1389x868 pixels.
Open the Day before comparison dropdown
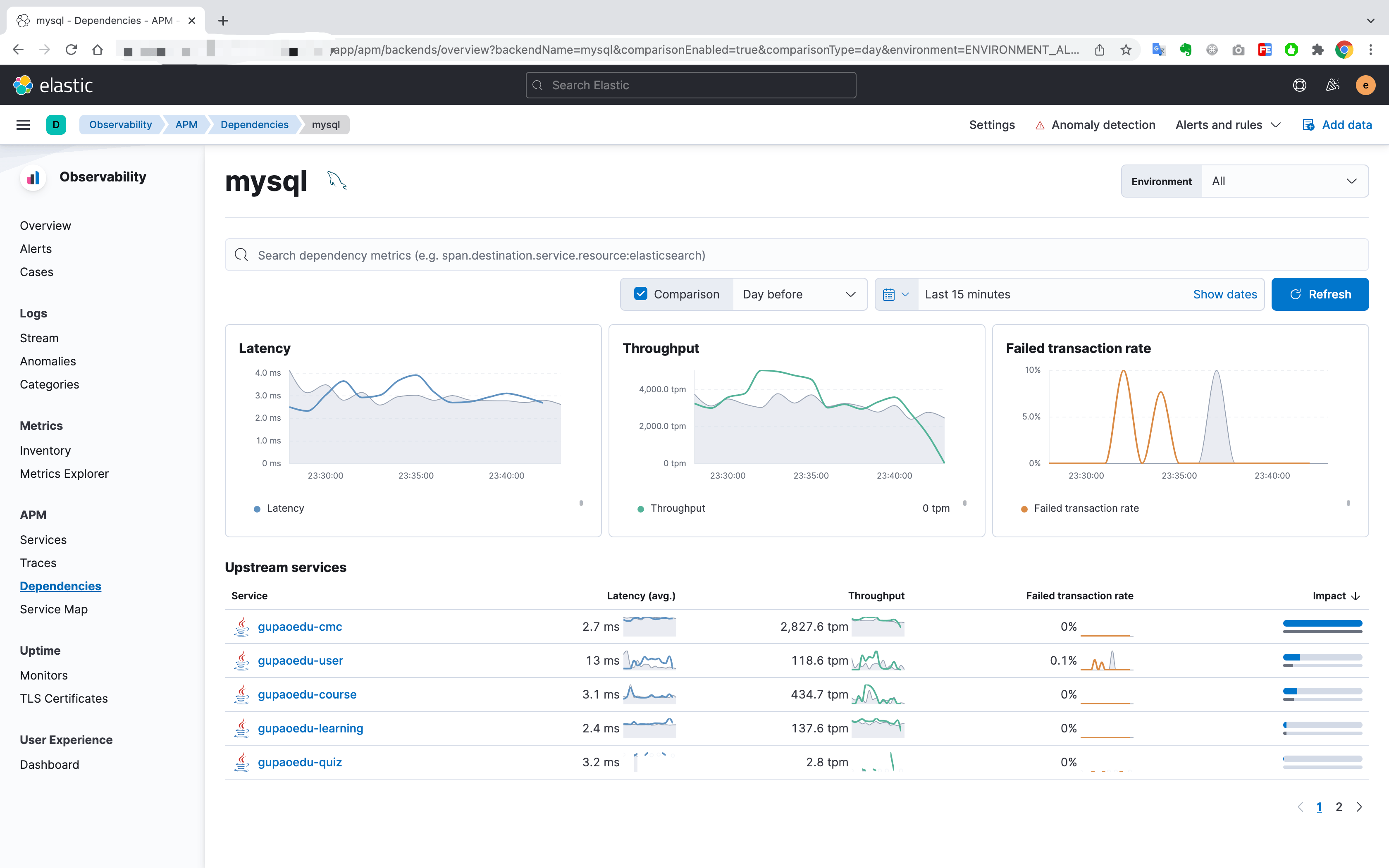800,294
